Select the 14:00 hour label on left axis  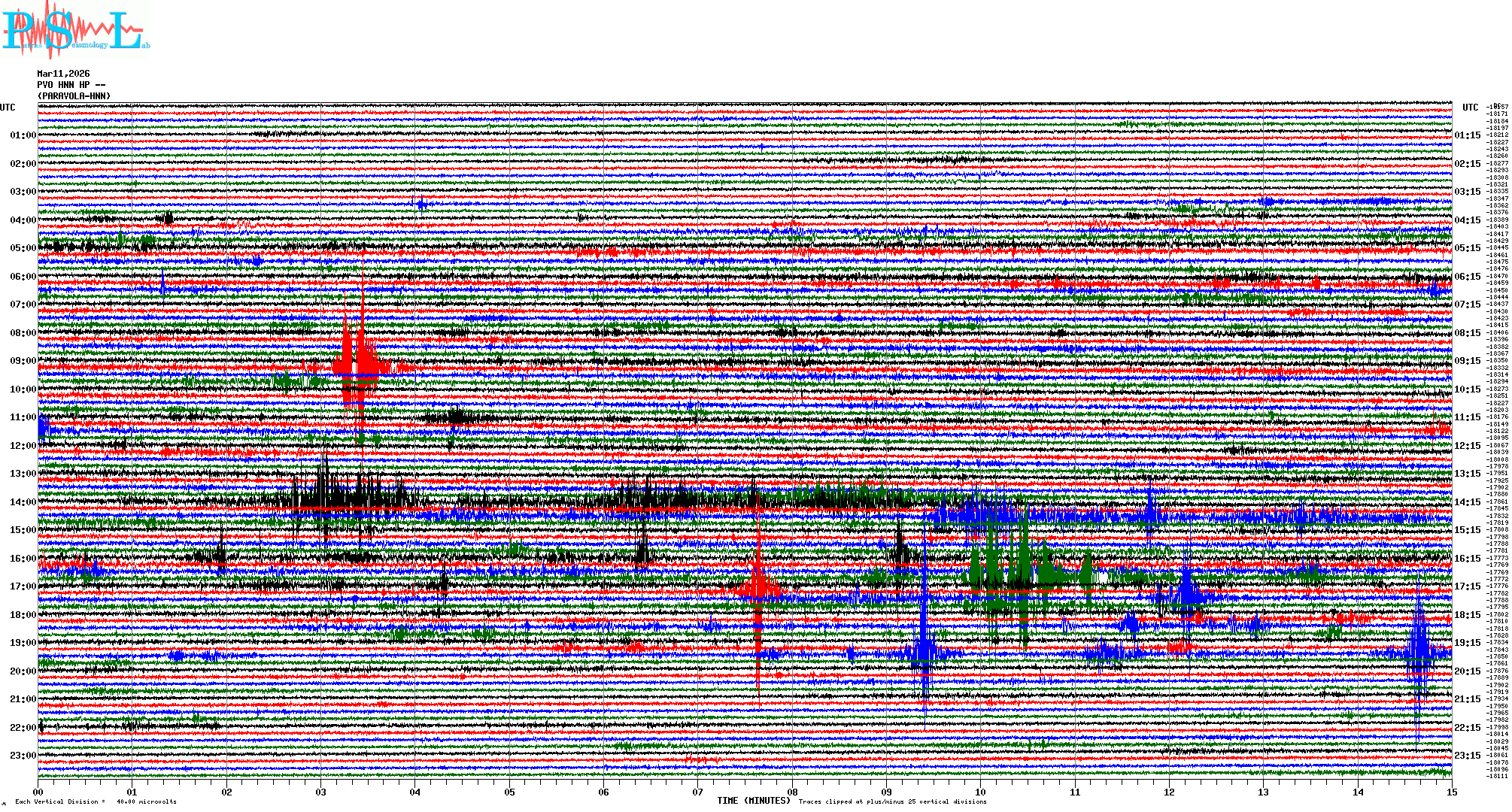tap(23, 502)
